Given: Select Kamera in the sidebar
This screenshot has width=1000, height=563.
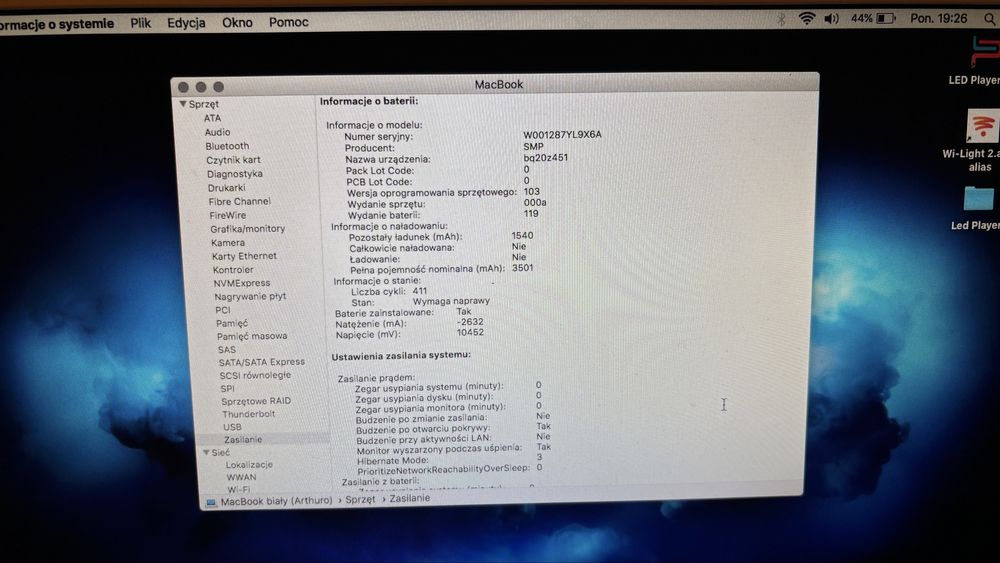Looking at the screenshot, I should pyautogui.click(x=228, y=243).
